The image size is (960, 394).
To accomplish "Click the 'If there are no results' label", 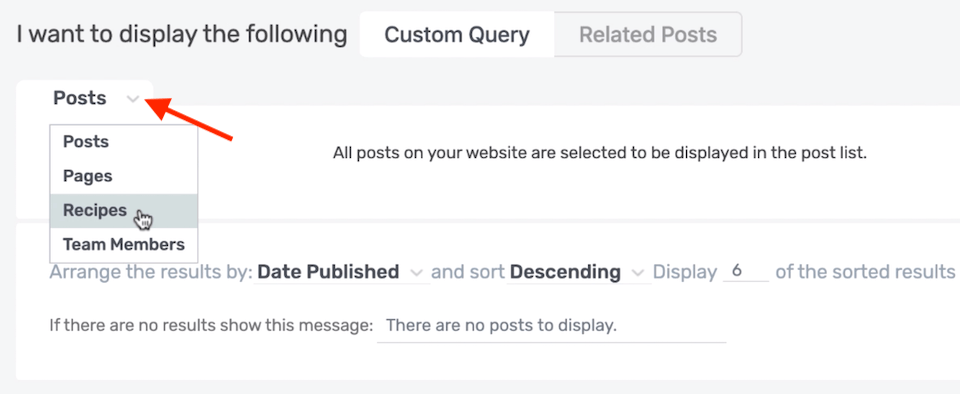I will point(211,326).
